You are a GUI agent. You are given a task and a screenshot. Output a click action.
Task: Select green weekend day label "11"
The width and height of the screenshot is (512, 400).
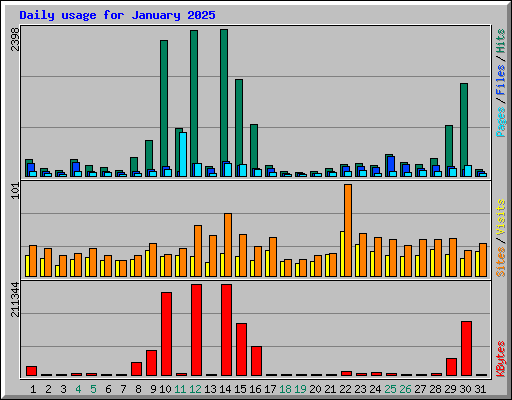click(180, 389)
